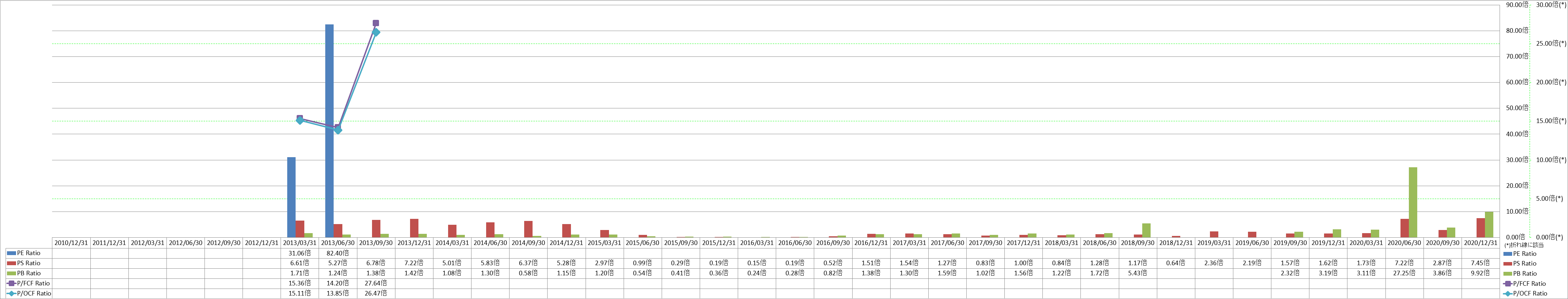The height and width of the screenshot is (299, 1568).
Task: Click the PB value 0.58倍 for 2014/09/30
Action: 528,274
